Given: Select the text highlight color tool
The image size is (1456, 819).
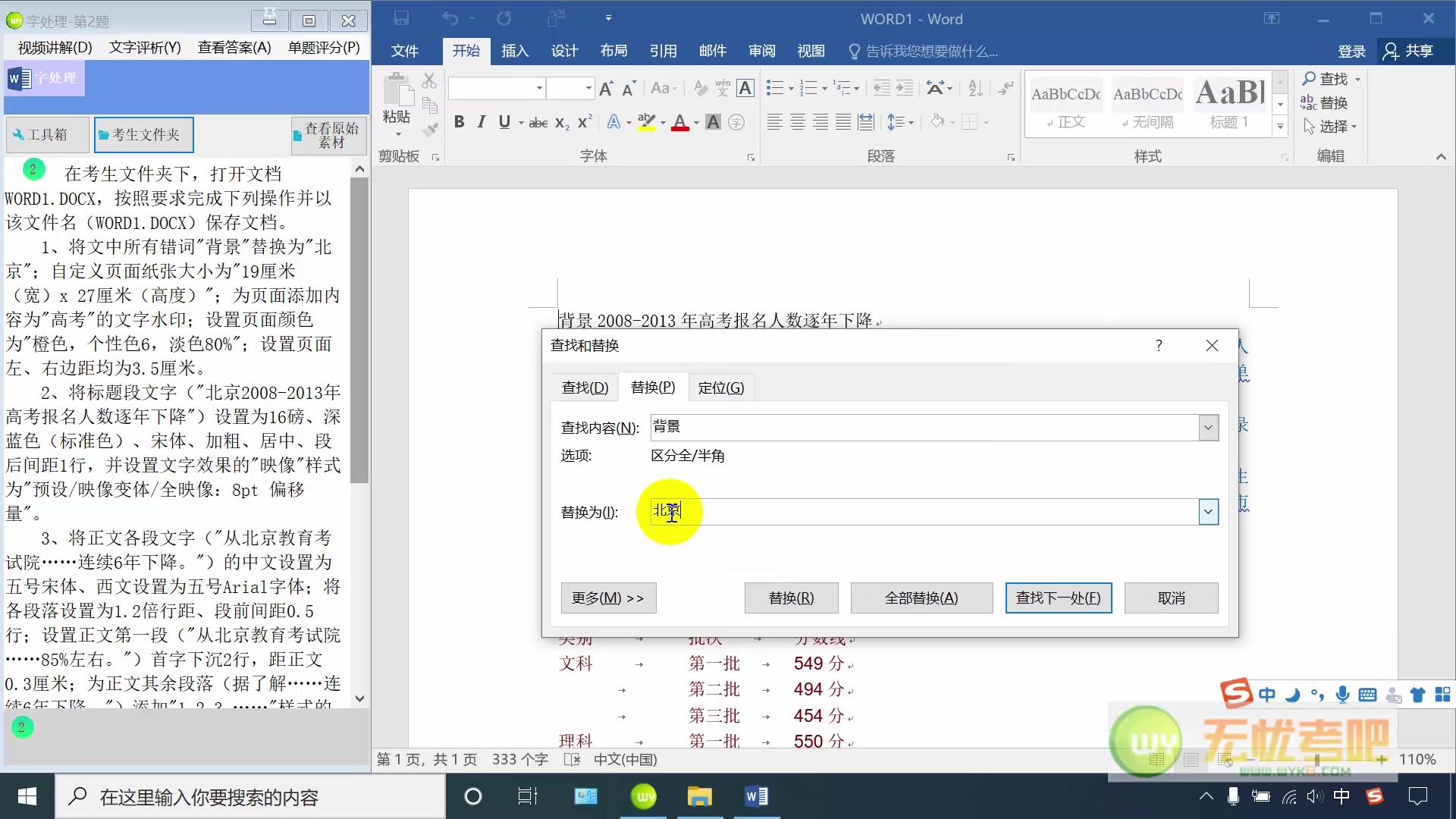Looking at the screenshot, I should pyautogui.click(x=645, y=121).
